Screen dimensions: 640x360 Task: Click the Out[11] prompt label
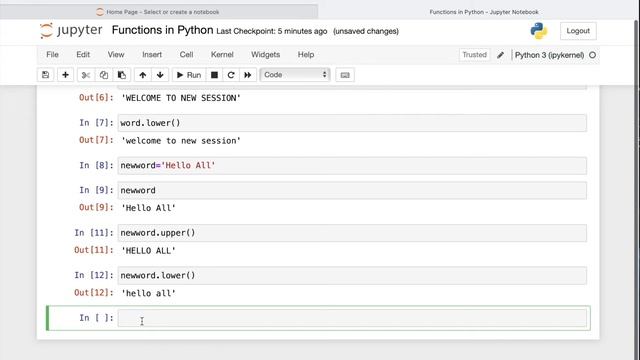(94, 250)
